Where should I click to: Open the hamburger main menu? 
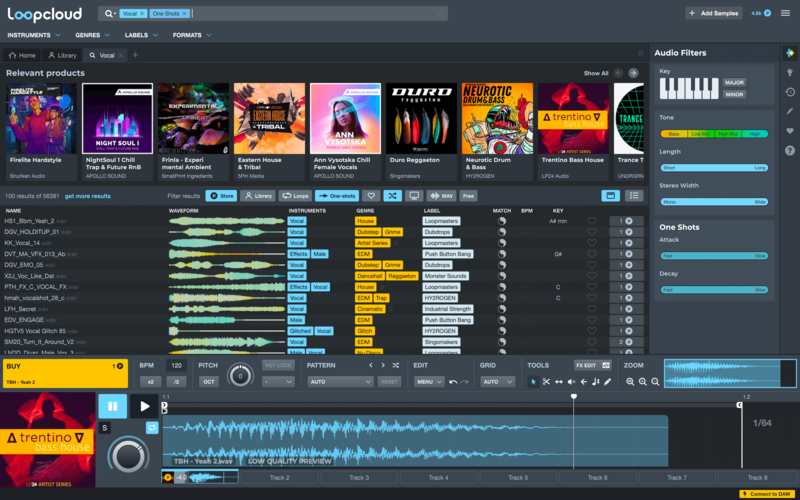pos(786,13)
